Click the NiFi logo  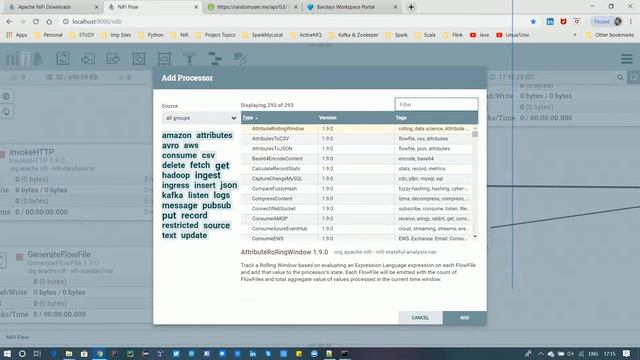tap(24, 59)
